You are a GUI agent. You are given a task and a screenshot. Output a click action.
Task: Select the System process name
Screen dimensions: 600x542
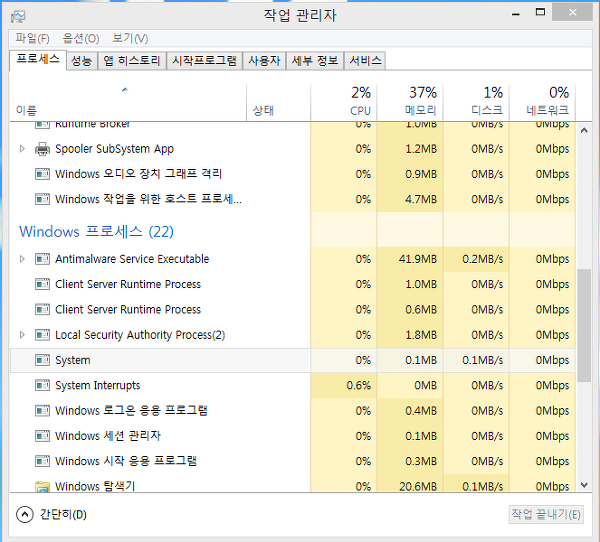pos(73,360)
